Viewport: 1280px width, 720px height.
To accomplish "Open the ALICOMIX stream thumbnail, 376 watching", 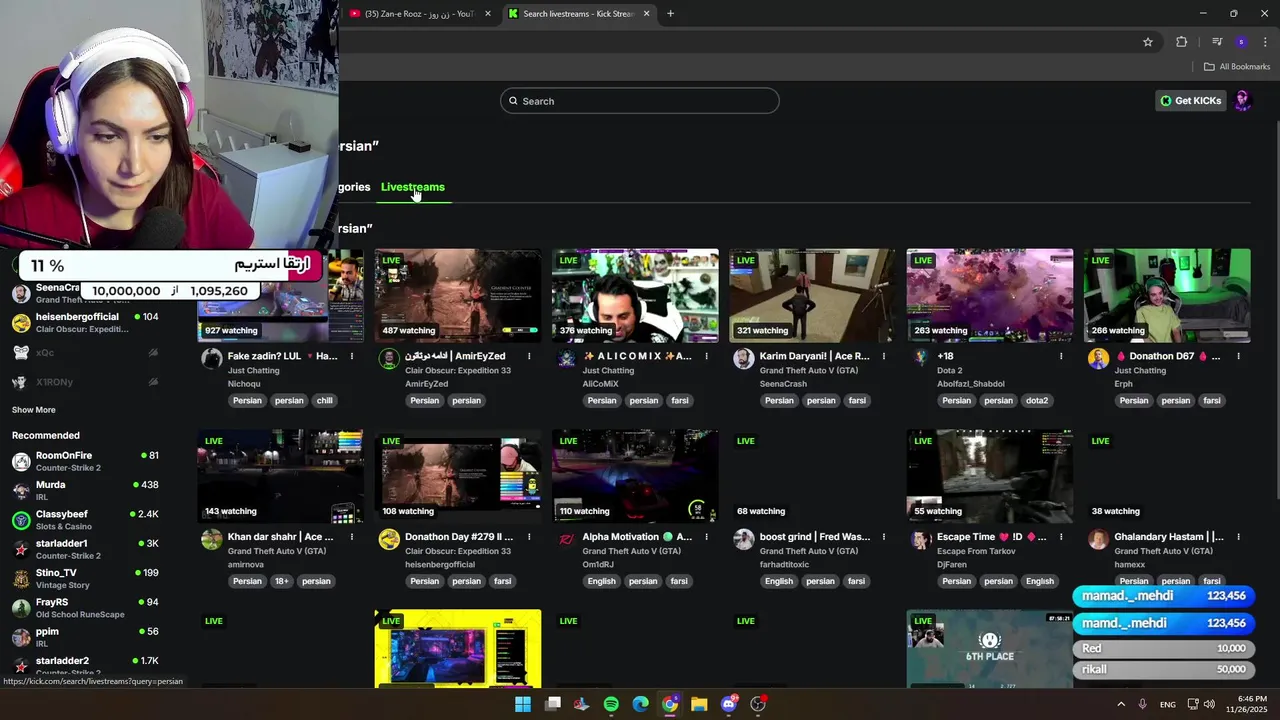I will (x=635, y=295).
